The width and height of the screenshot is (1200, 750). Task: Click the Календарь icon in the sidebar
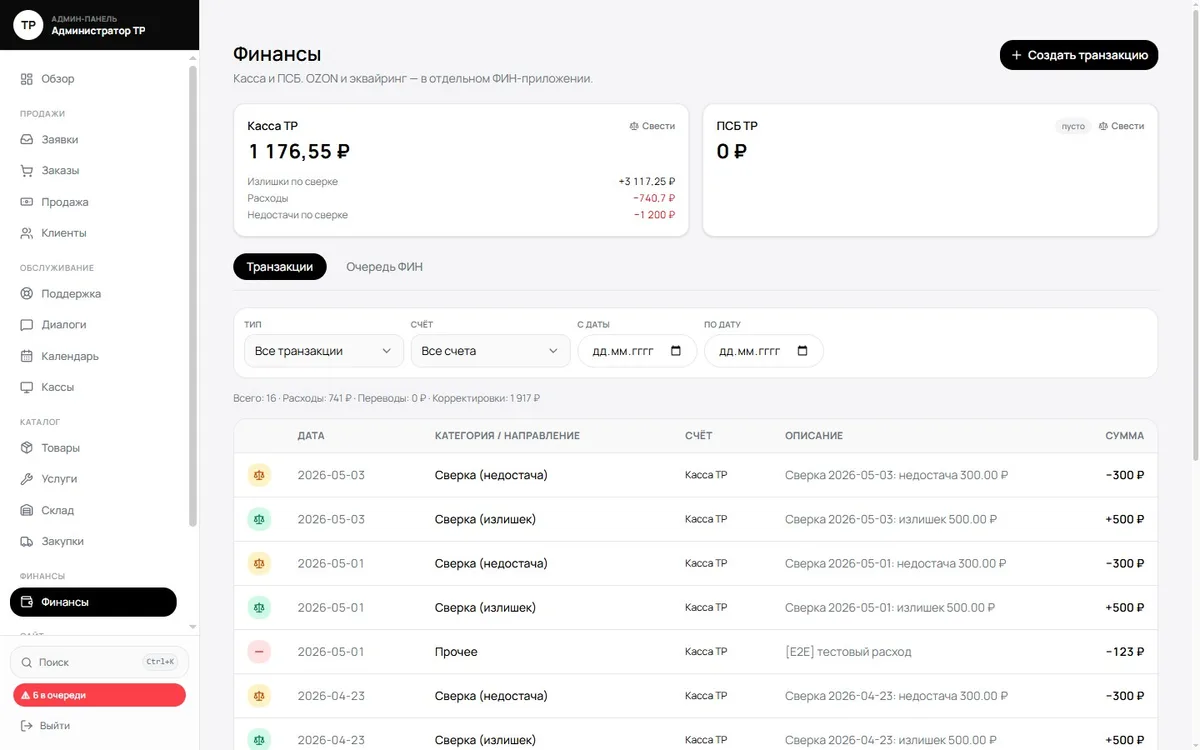pos(27,356)
